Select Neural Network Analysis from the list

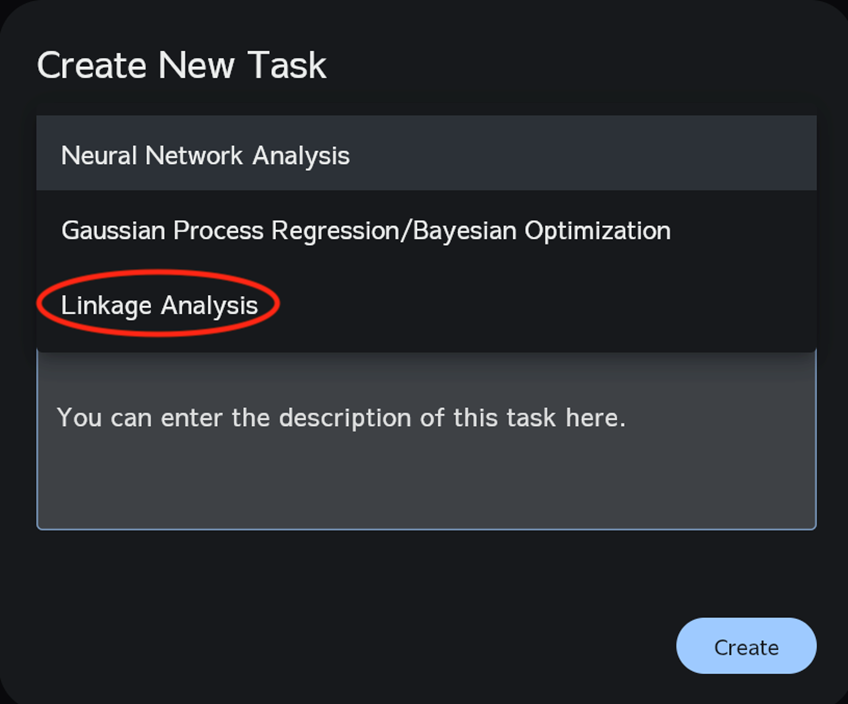(205, 156)
